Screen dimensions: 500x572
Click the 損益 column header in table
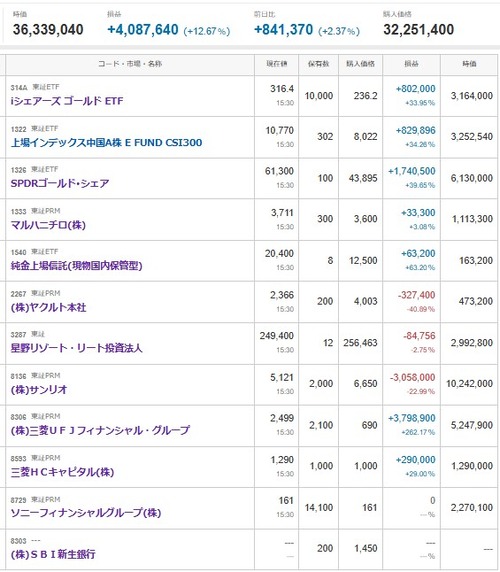[411, 64]
